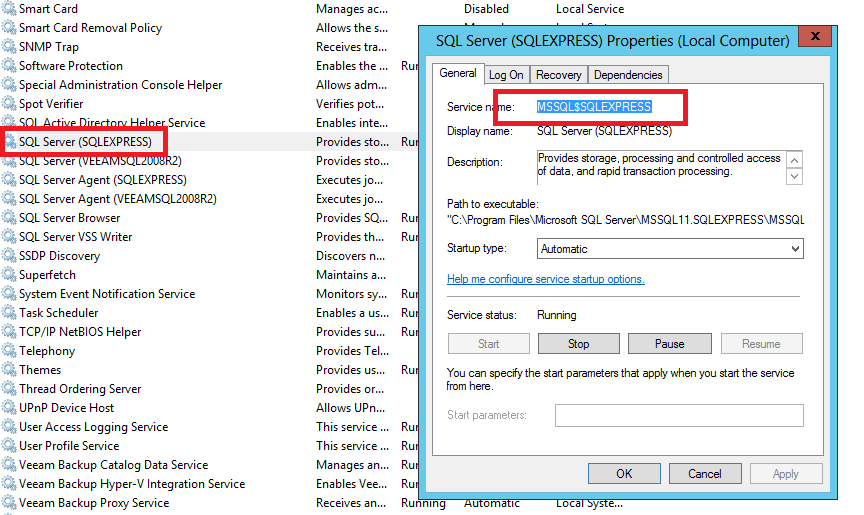Click gear icon beside SQL Server VSS Writer
Viewport: 864px width, 515px height.
pos(9,237)
